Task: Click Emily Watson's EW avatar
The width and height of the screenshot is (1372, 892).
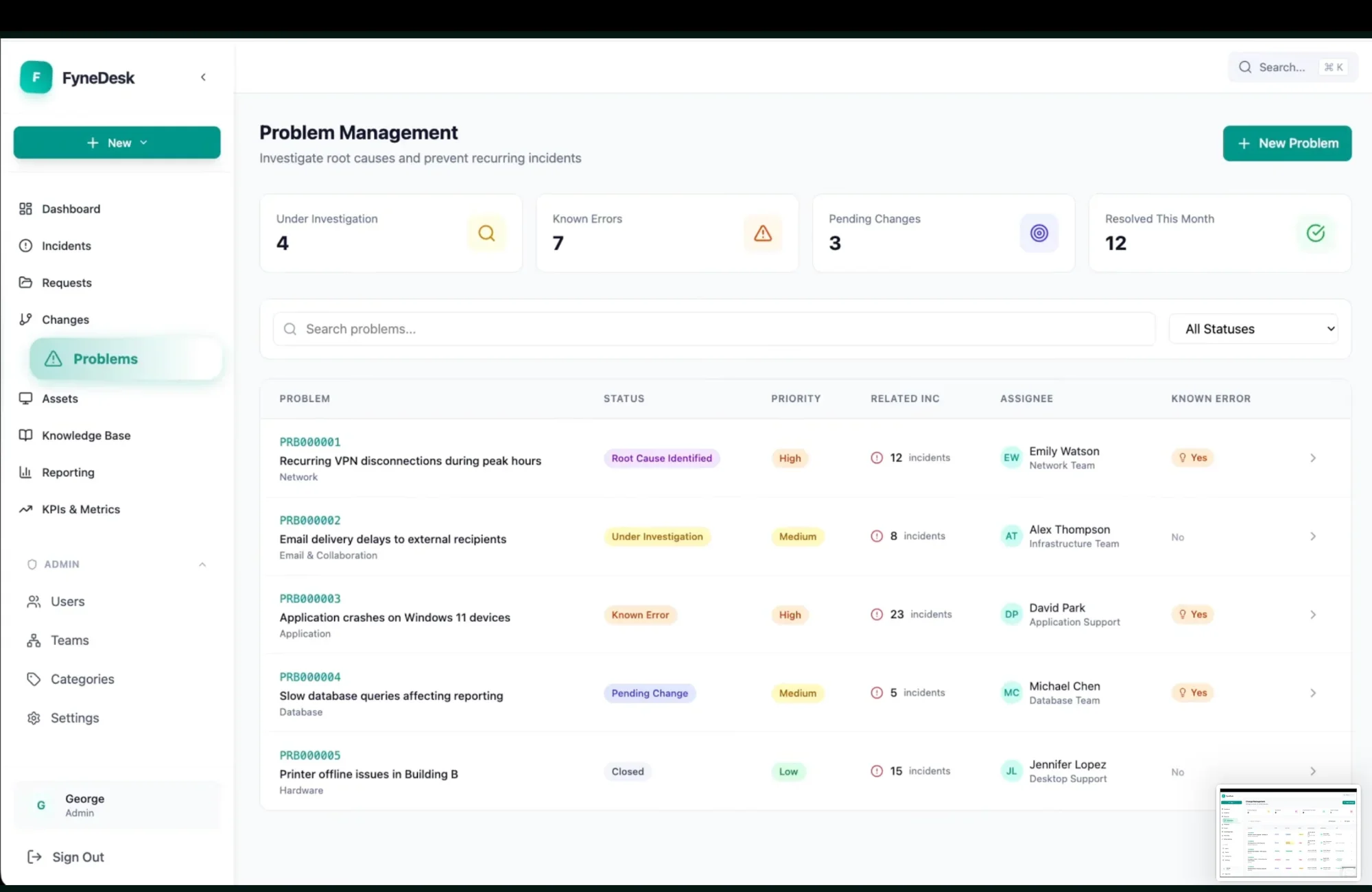Action: (x=1011, y=458)
